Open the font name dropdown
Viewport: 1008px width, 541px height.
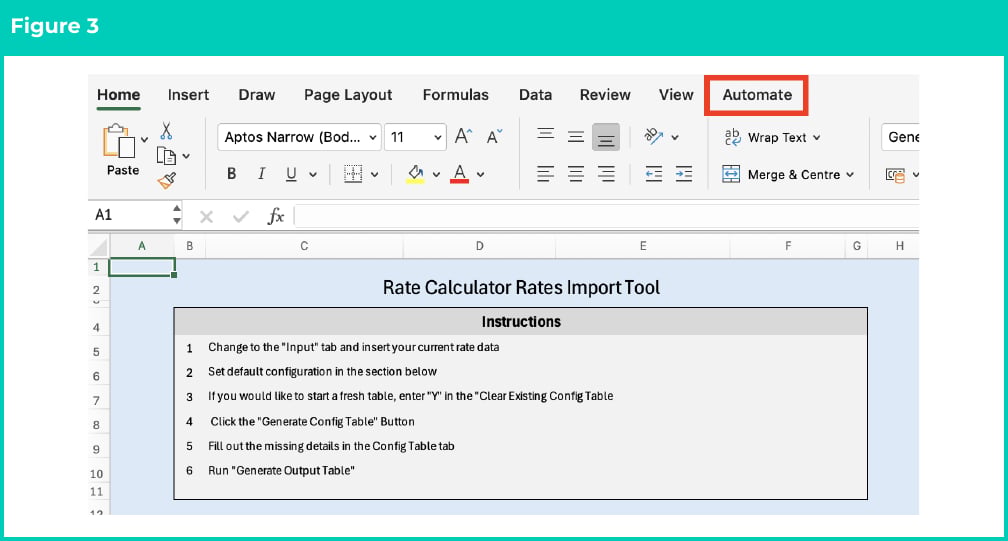pos(372,137)
